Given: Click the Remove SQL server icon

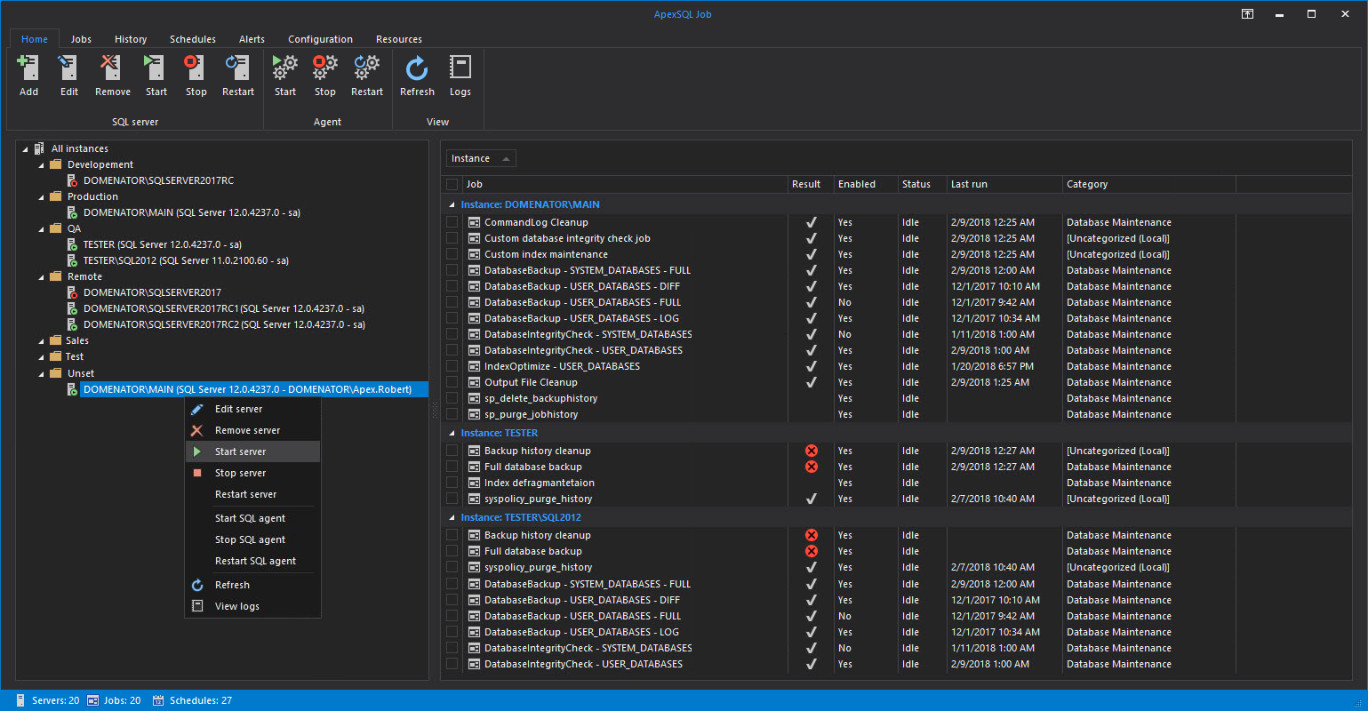Looking at the screenshot, I should pos(112,67).
